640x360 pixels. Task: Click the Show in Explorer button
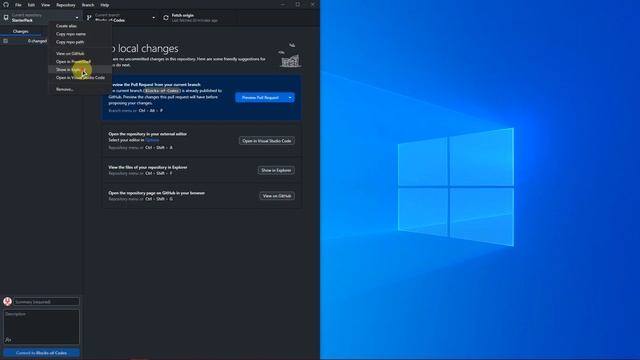pos(276,170)
